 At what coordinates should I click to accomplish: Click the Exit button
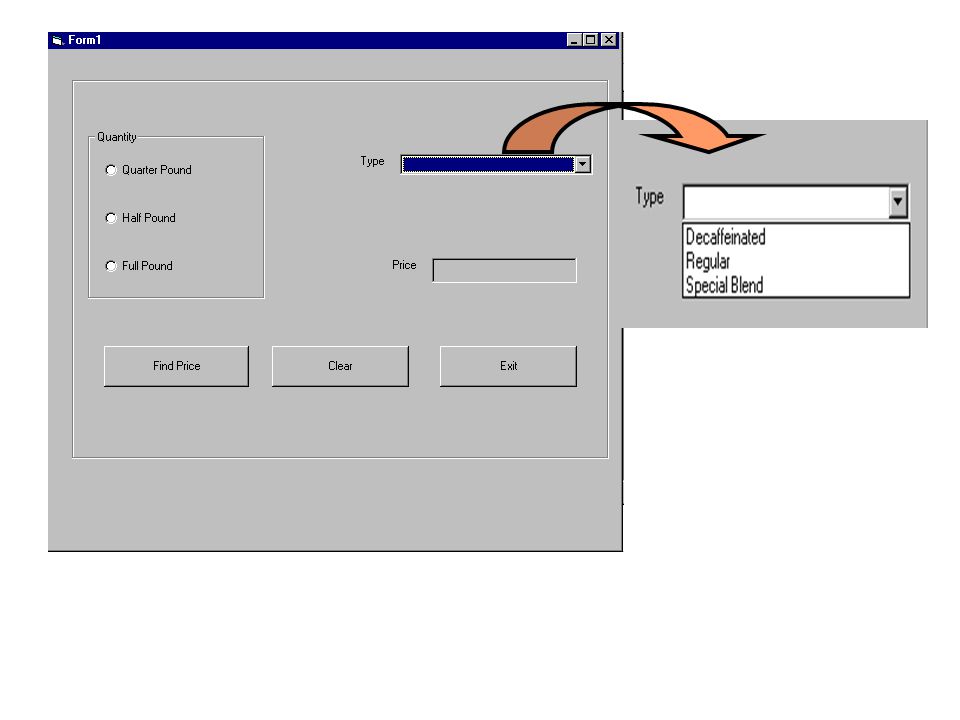[508, 366]
